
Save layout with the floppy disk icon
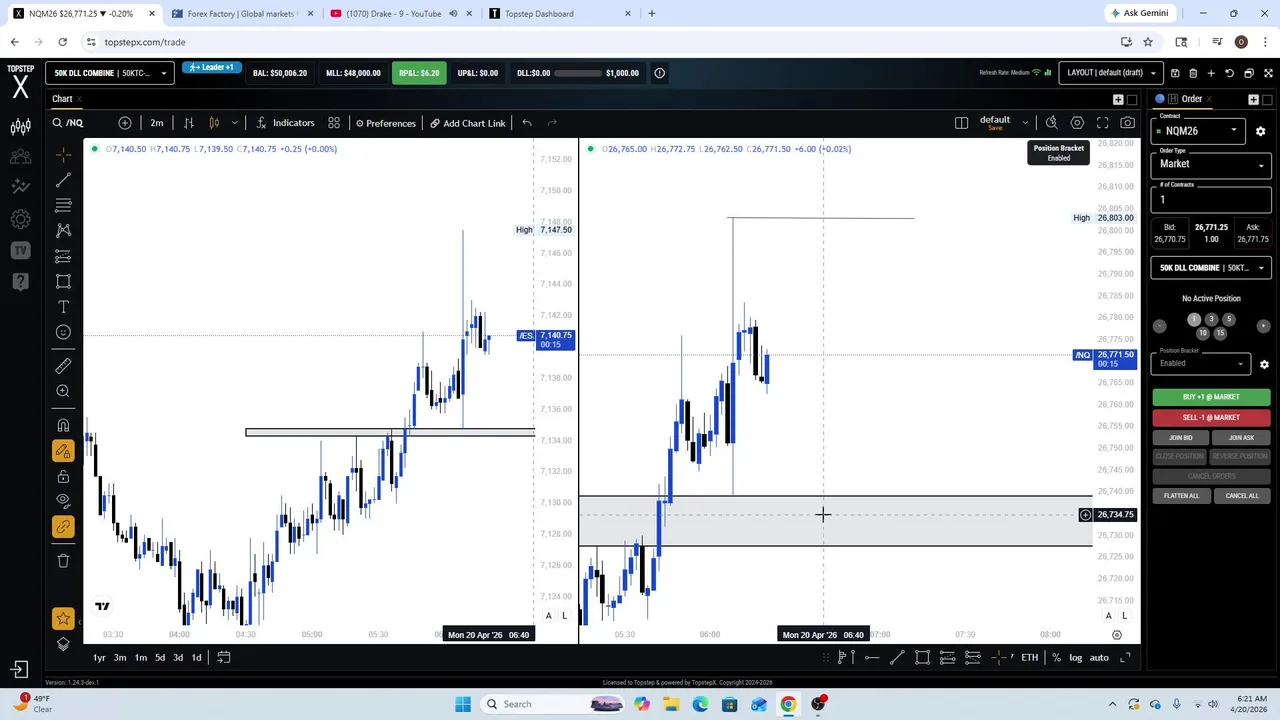coord(1175,73)
